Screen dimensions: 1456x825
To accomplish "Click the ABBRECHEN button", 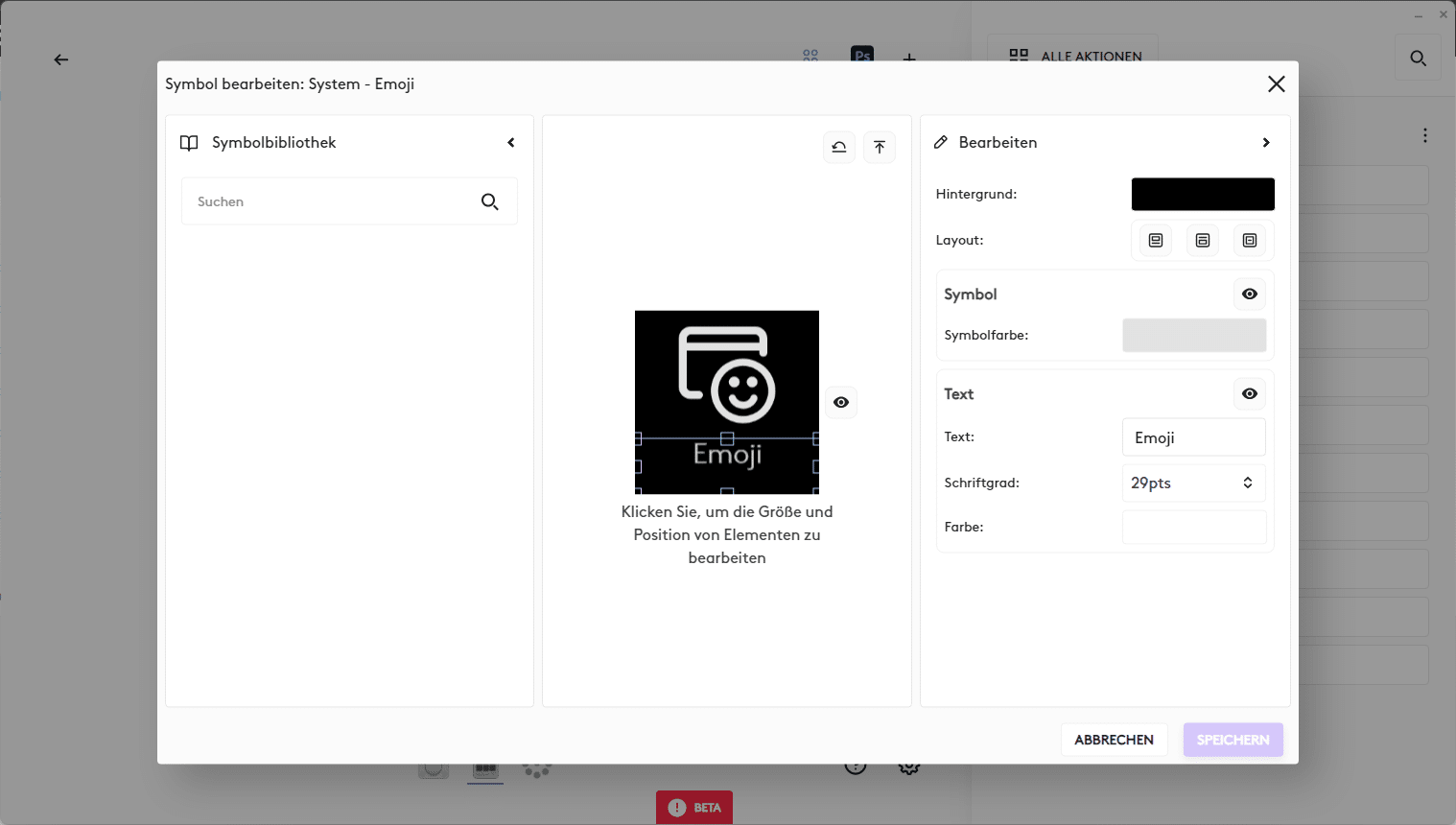I will coord(1114,740).
